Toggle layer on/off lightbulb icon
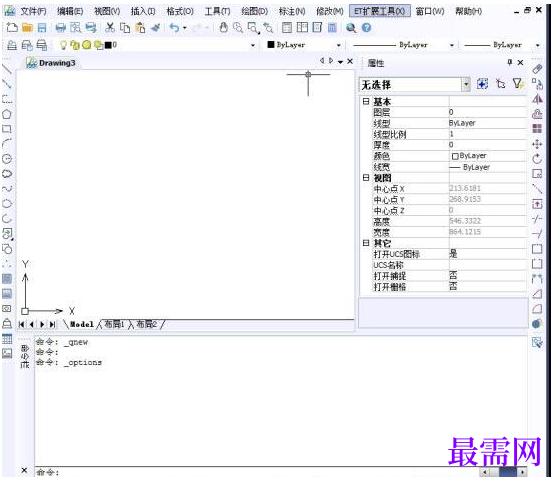 (63, 45)
